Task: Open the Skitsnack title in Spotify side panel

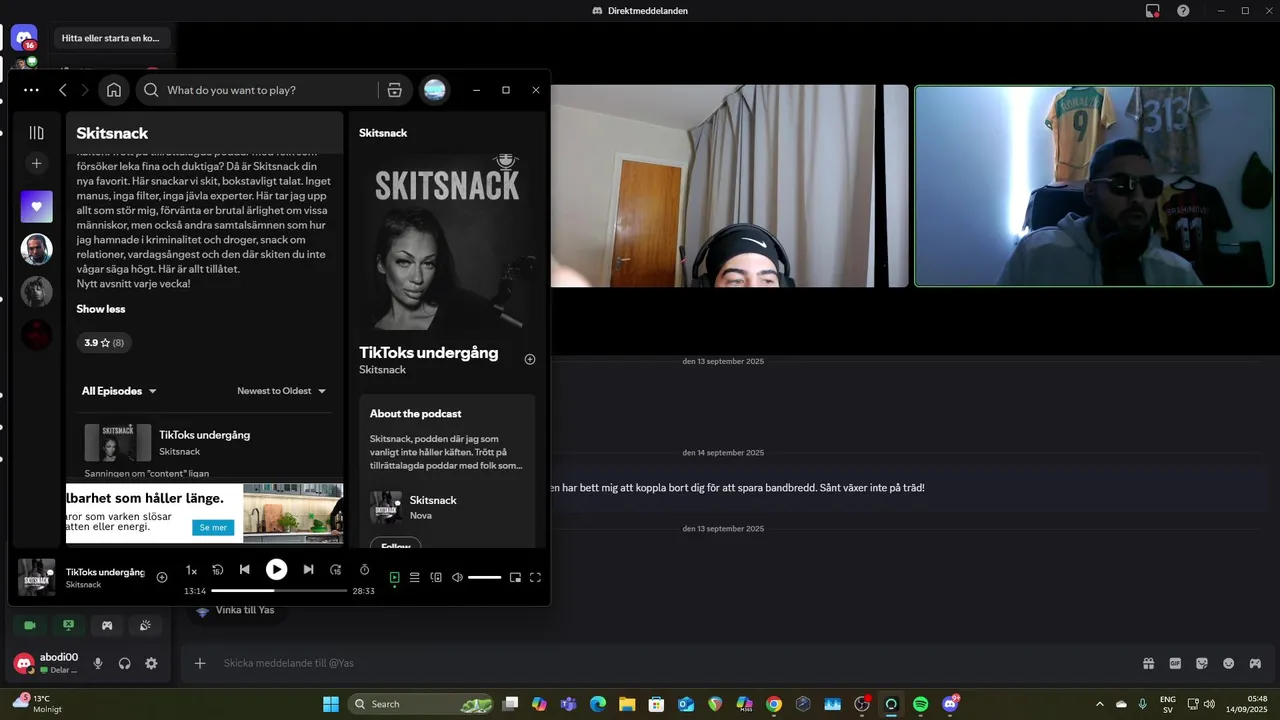Action: tap(383, 133)
